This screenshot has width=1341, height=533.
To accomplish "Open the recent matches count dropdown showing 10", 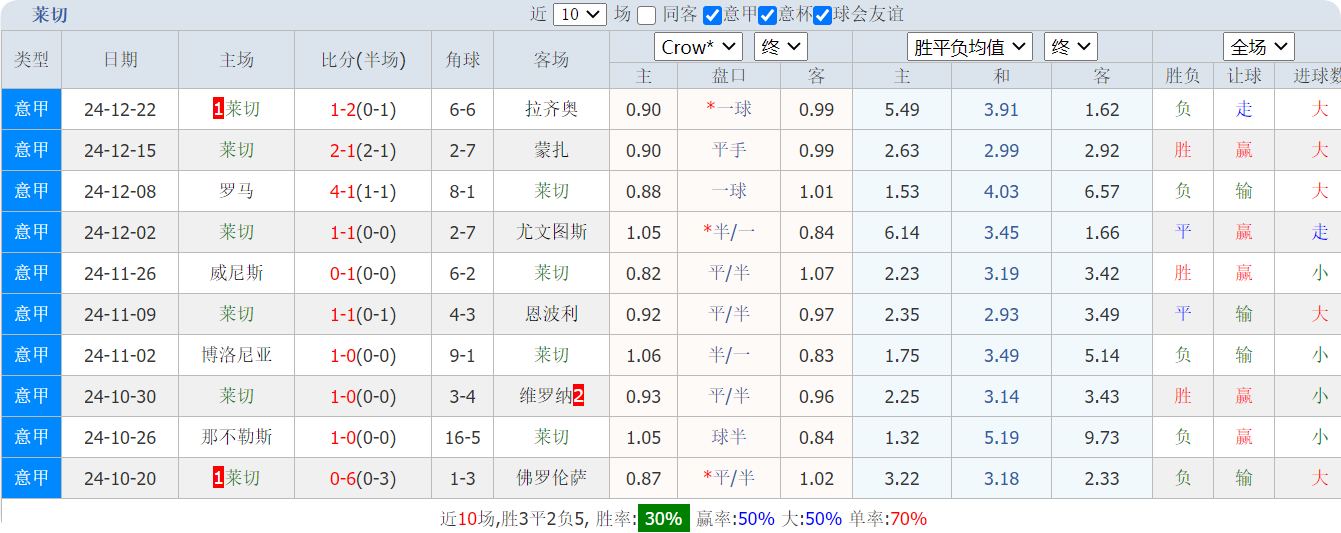I will (x=580, y=14).
